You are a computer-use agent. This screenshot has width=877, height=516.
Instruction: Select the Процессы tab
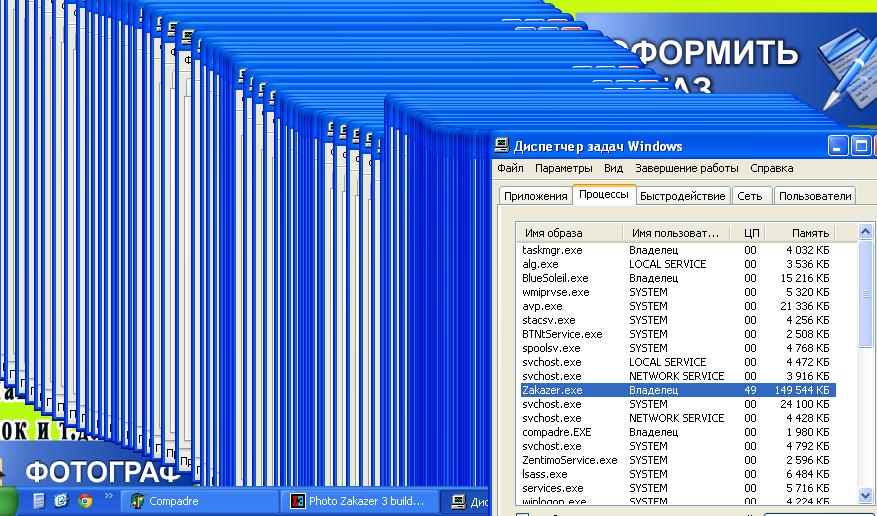pyautogui.click(x=603, y=195)
